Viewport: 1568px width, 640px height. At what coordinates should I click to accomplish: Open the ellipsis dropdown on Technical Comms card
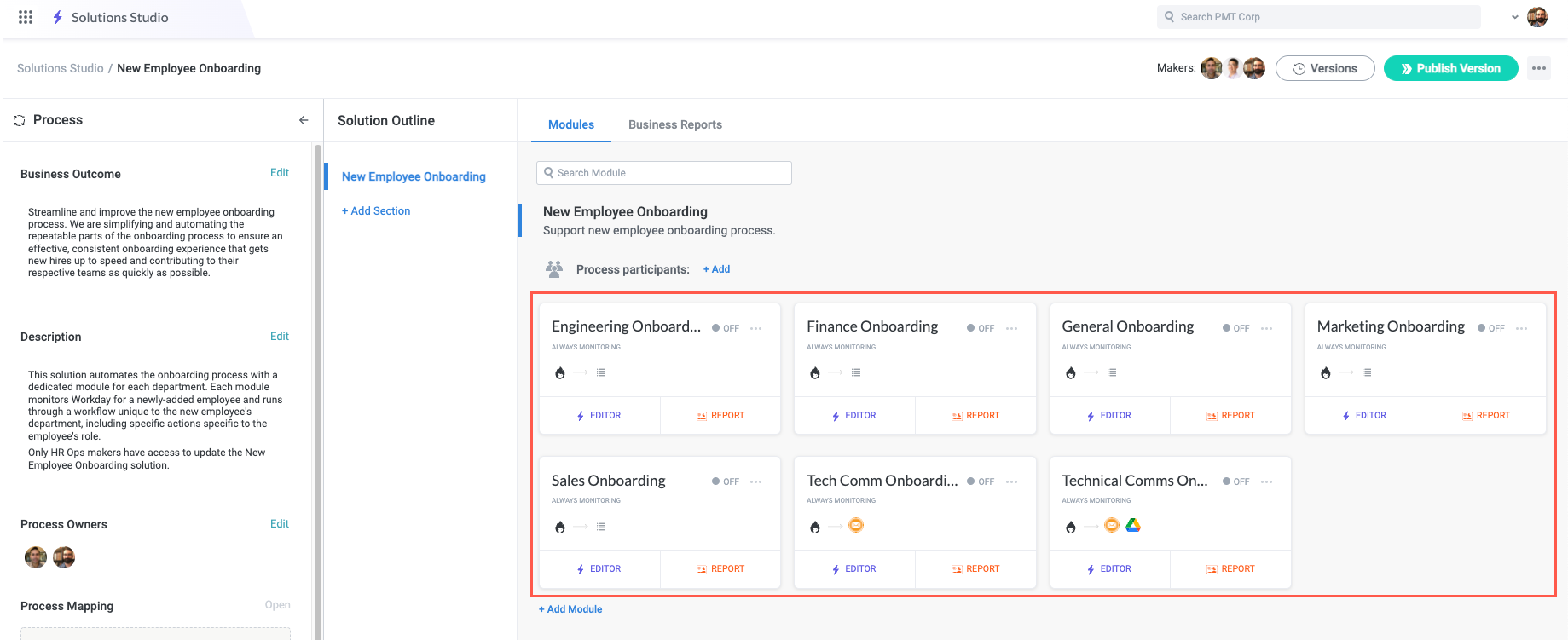(1266, 481)
